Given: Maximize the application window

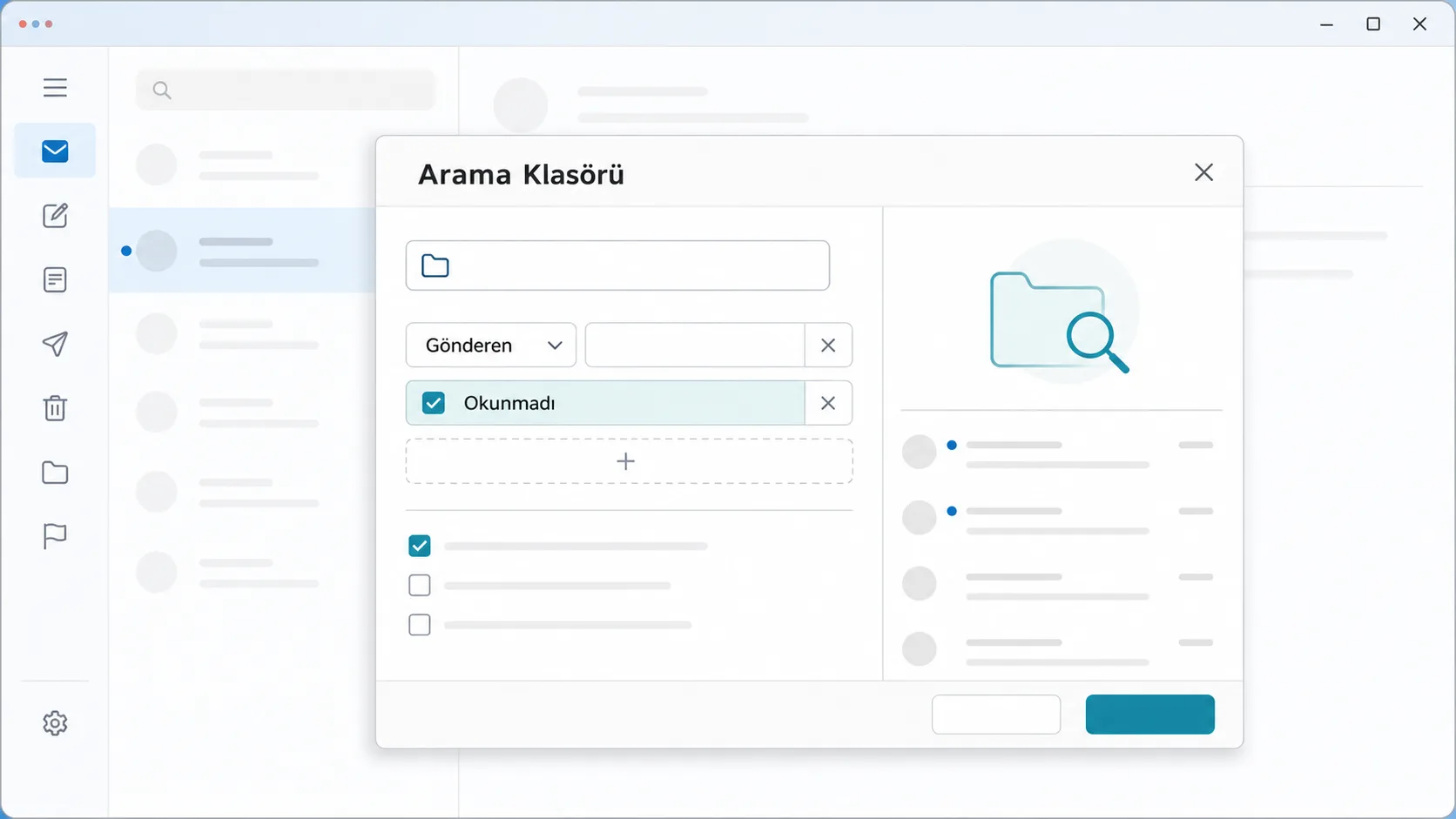Looking at the screenshot, I should [x=1373, y=24].
